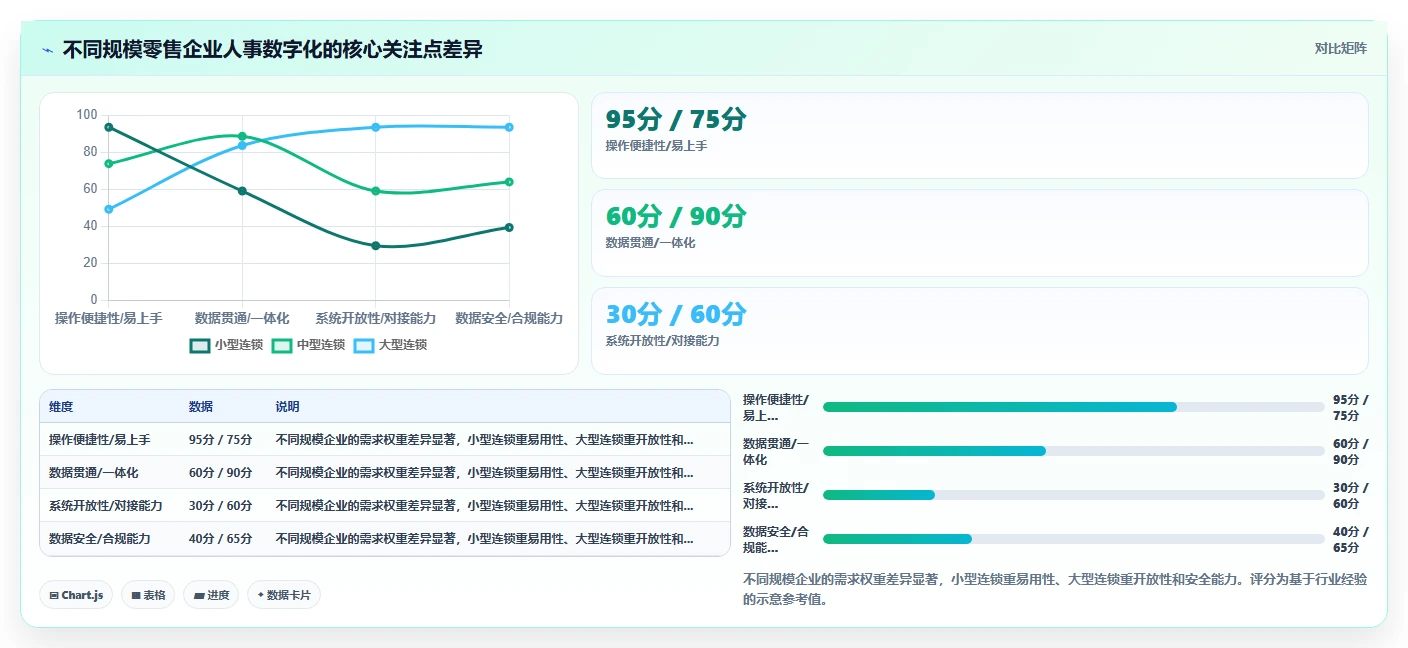Click 数据贯通/一体化 caption under 60分 card

[650, 243]
